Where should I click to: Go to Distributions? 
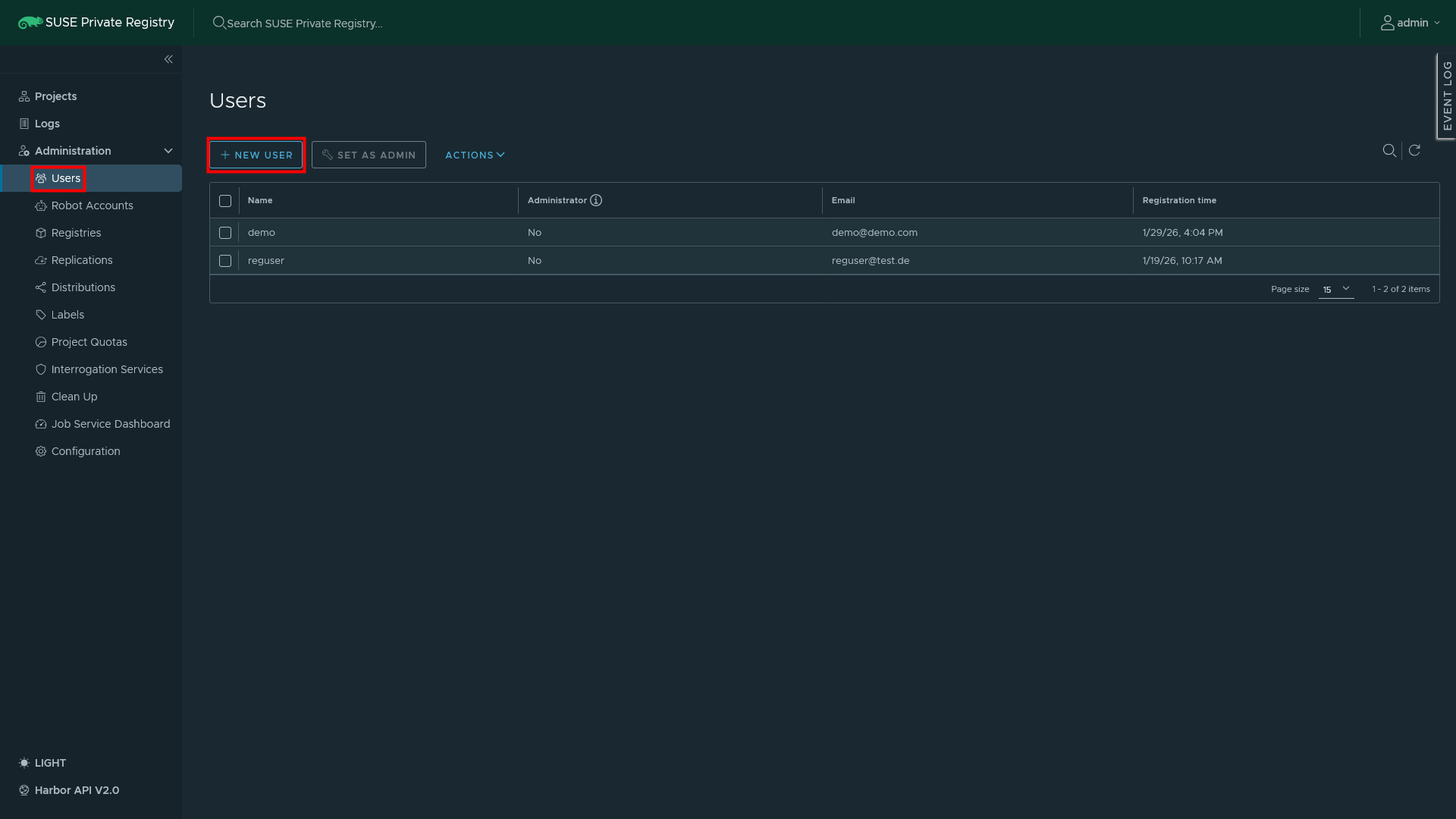click(x=83, y=287)
